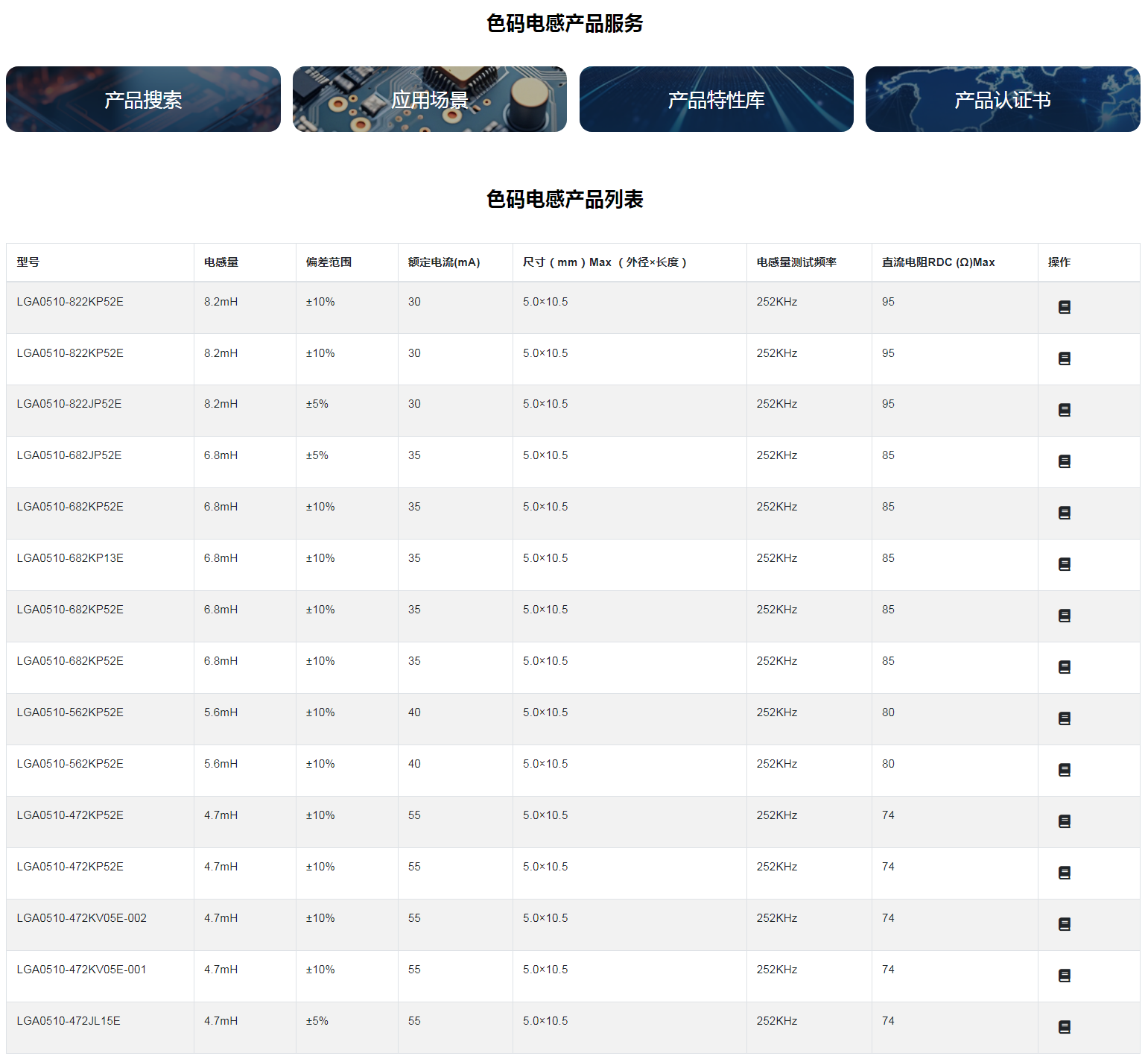The width and height of the screenshot is (1148, 1059).
Task: Open the 产品认证书 banner
Action: pyautogui.click(x=1002, y=99)
